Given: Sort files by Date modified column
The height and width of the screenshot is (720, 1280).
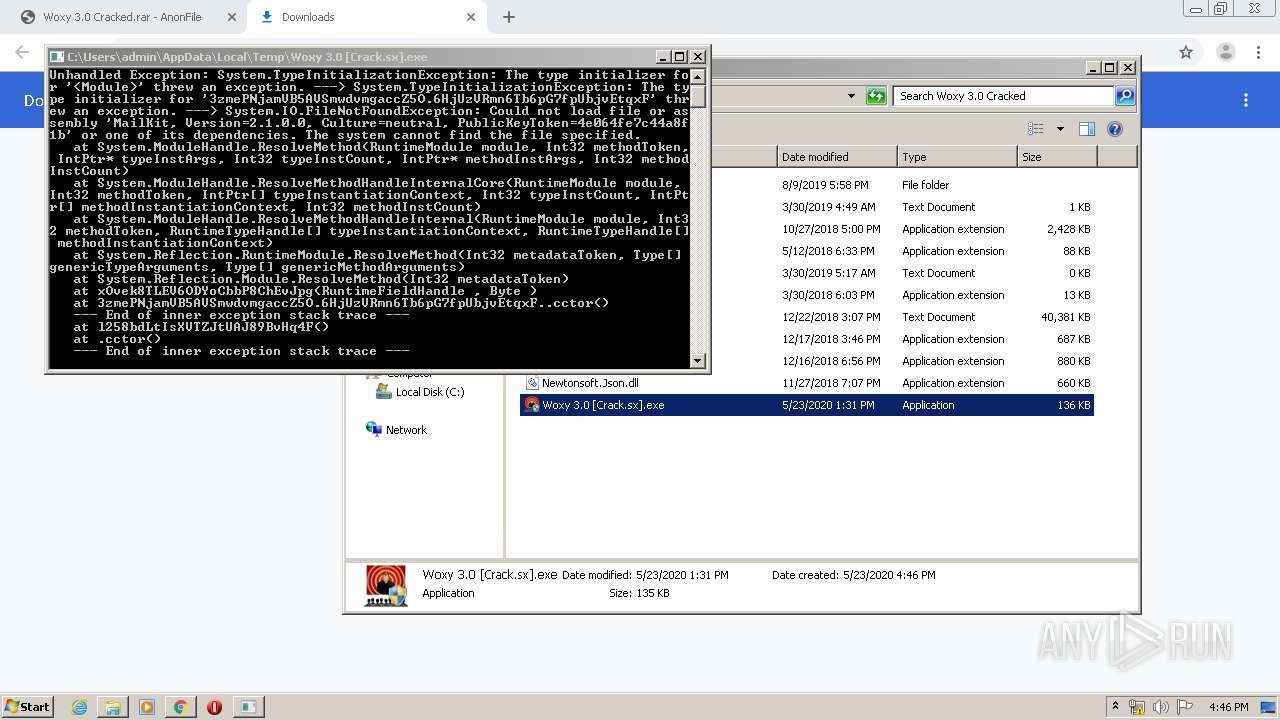Looking at the screenshot, I should (x=838, y=157).
